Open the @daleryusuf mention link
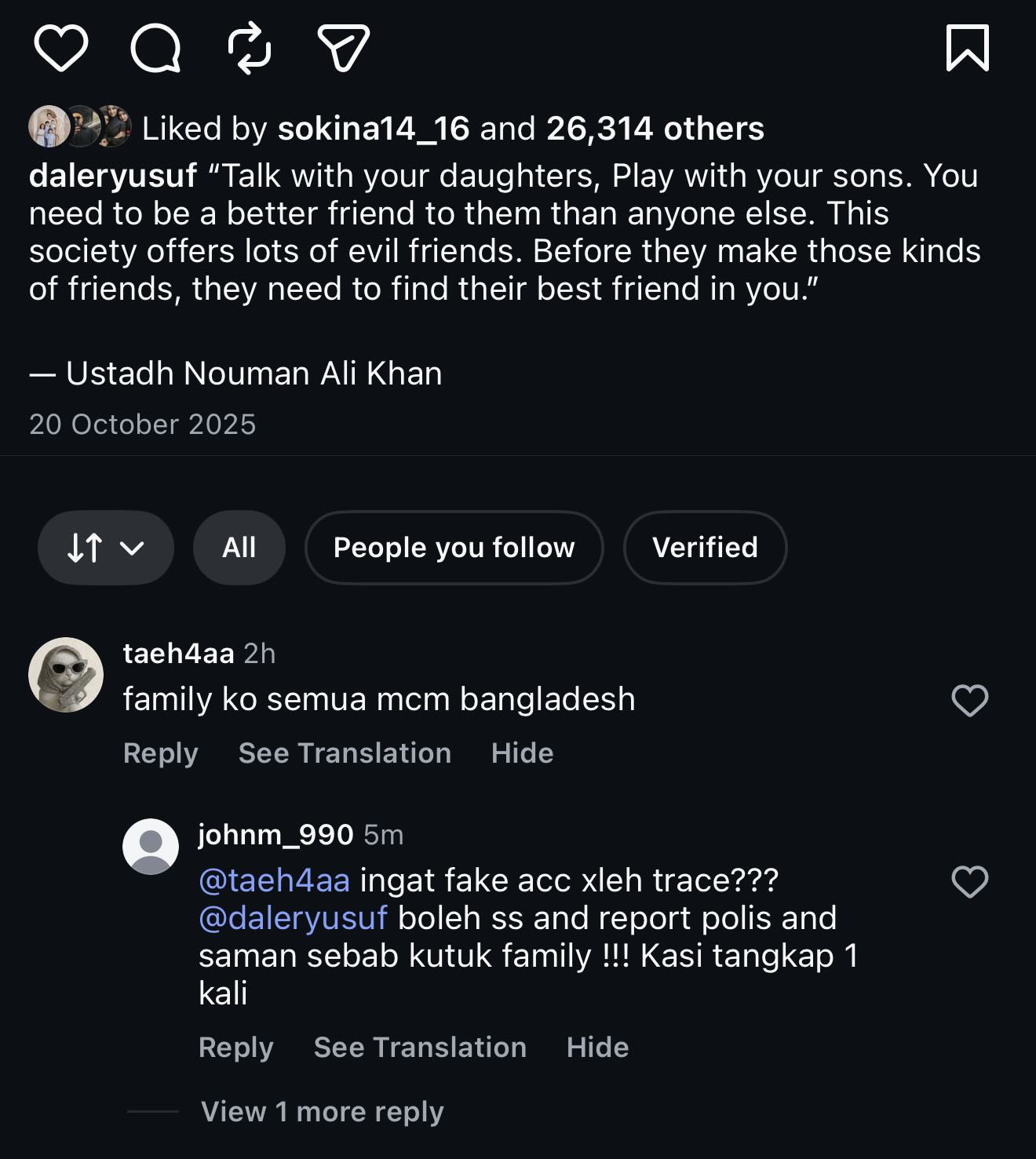The image size is (1036, 1159). click(x=293, y=918)
